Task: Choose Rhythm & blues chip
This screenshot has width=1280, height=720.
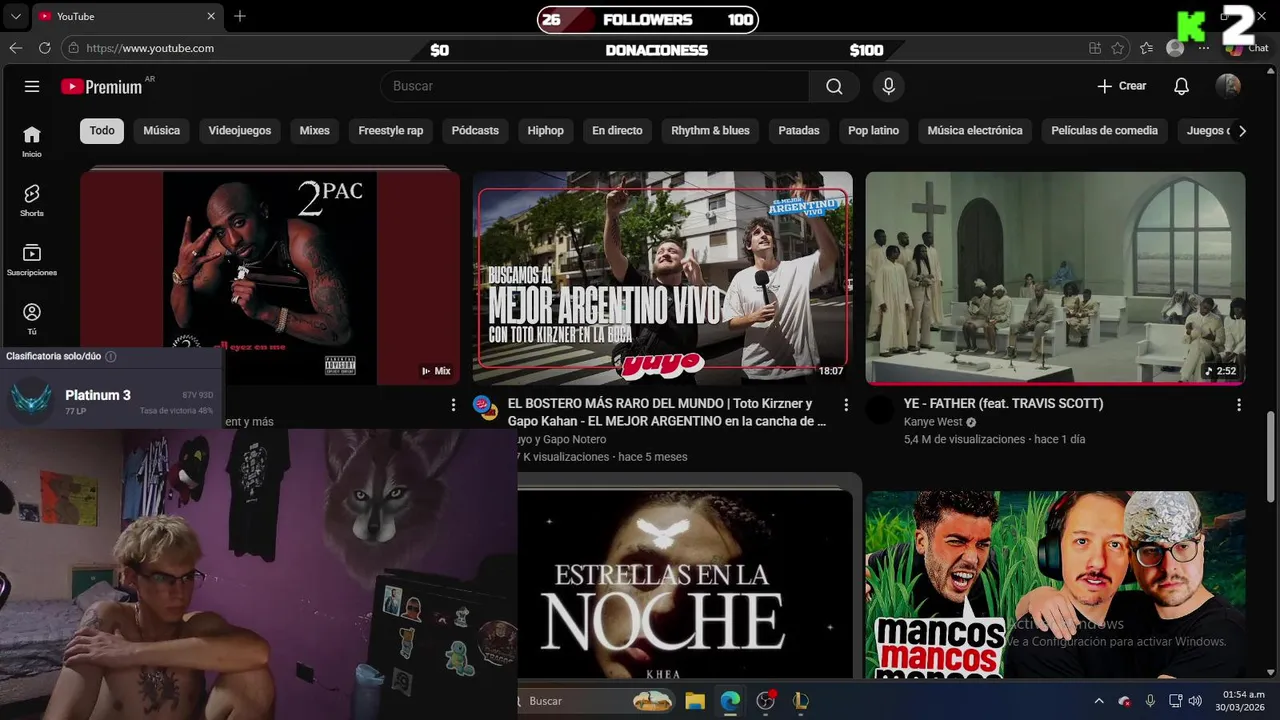Action: point(710,131)
